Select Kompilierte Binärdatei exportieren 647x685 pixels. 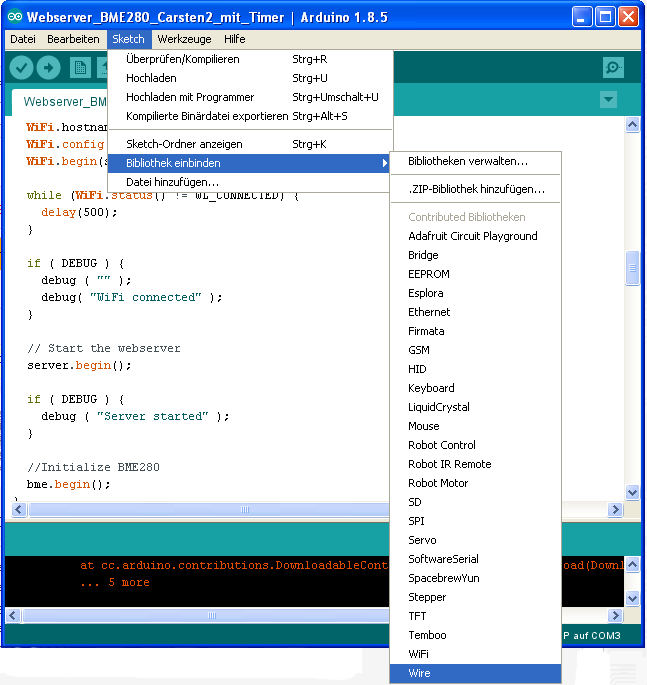[x=250, y=116]
